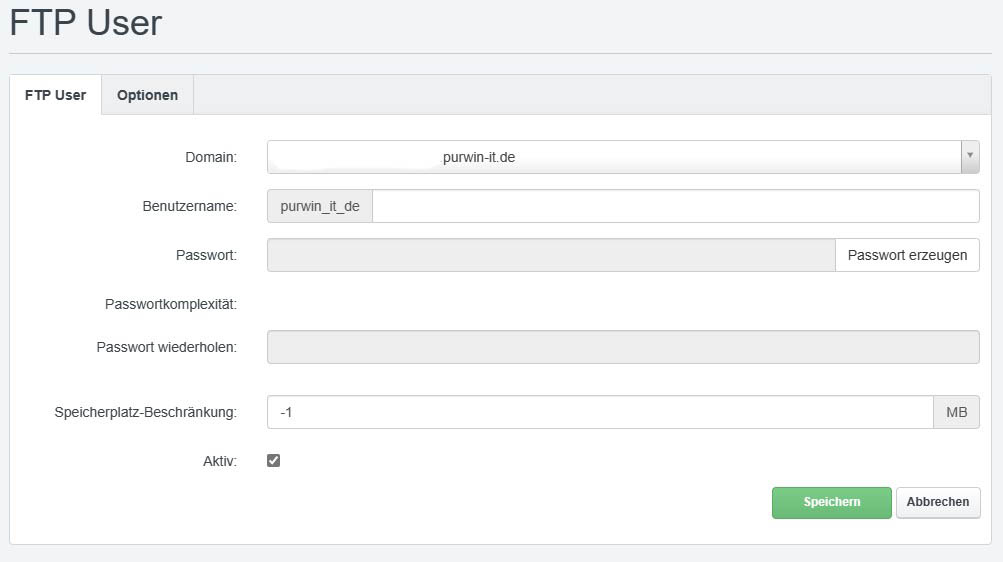Generate a password with Passwort erzeugen

pos(907,255)
